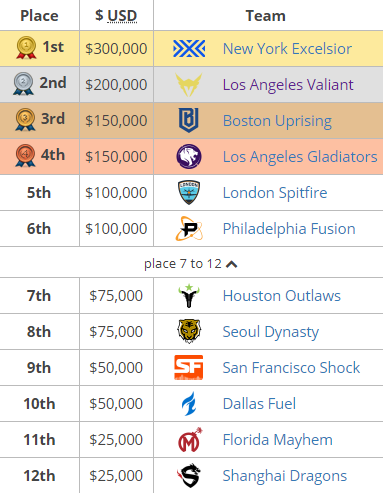Follow the Philadelphia Fusion link
Viewport: 383px width, 493px height.
pos(289,229)
